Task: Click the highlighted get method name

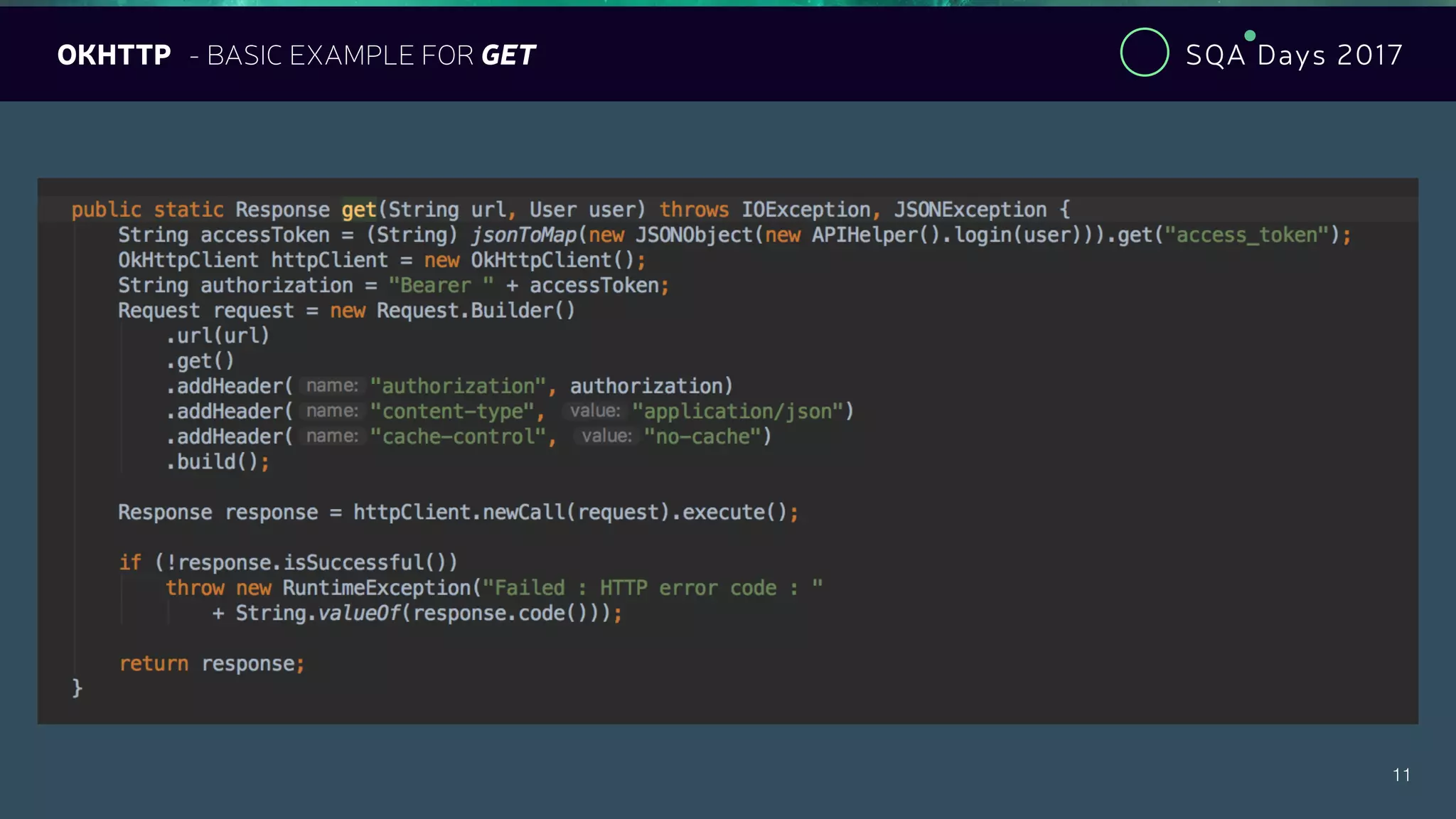Action: coord(358,210)
